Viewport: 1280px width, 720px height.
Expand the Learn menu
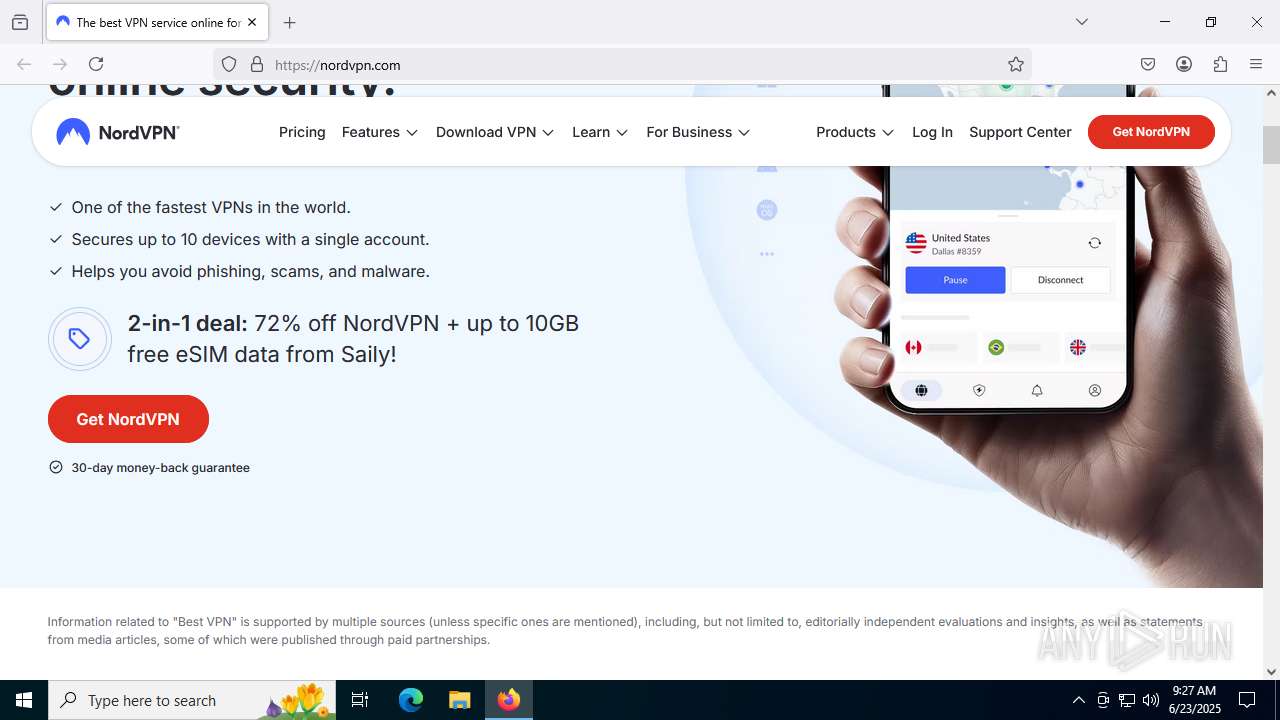click(x=600, y=132)
